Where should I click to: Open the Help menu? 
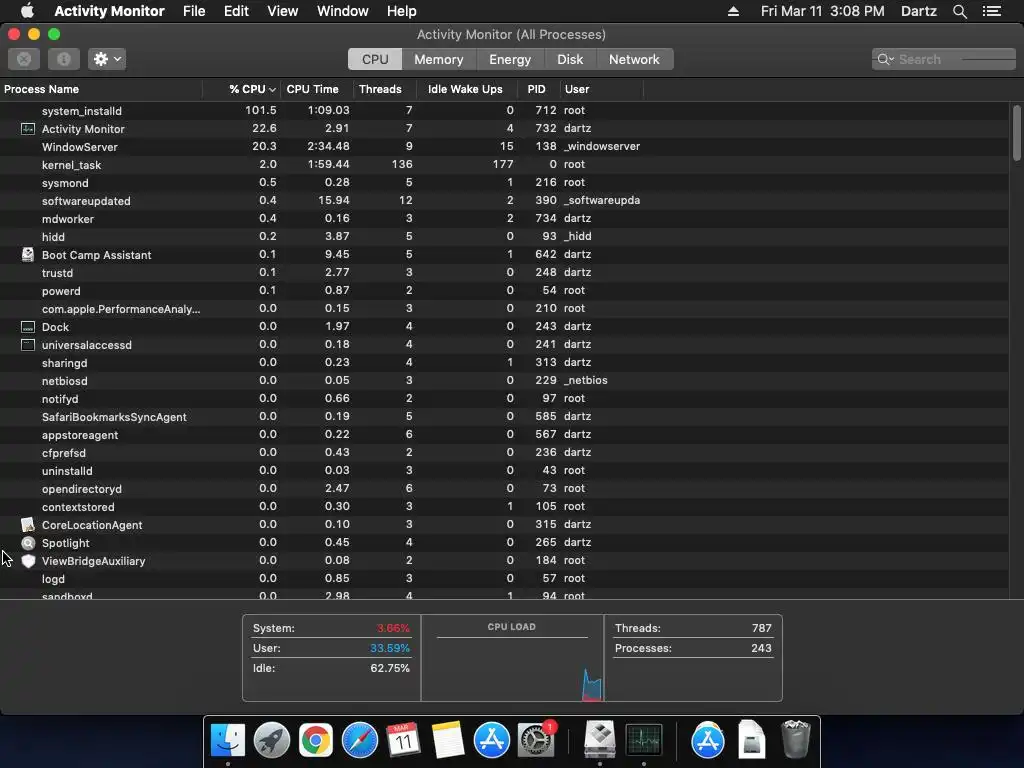401,11
